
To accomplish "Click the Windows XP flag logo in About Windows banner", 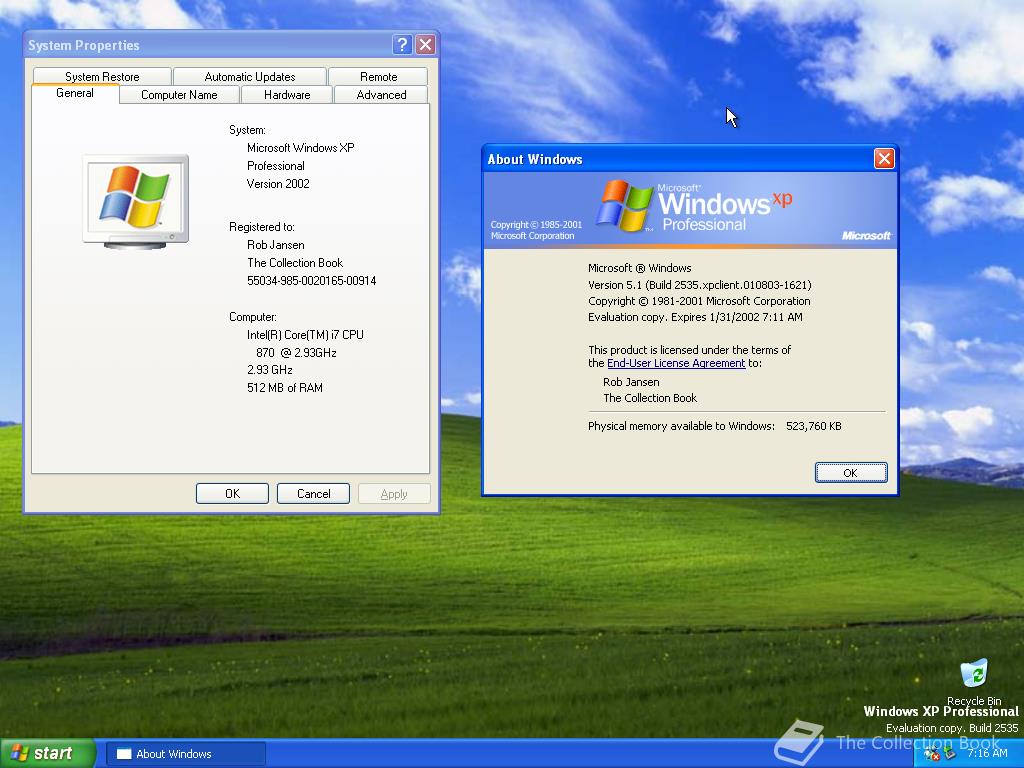I will [x=626, y=206].
